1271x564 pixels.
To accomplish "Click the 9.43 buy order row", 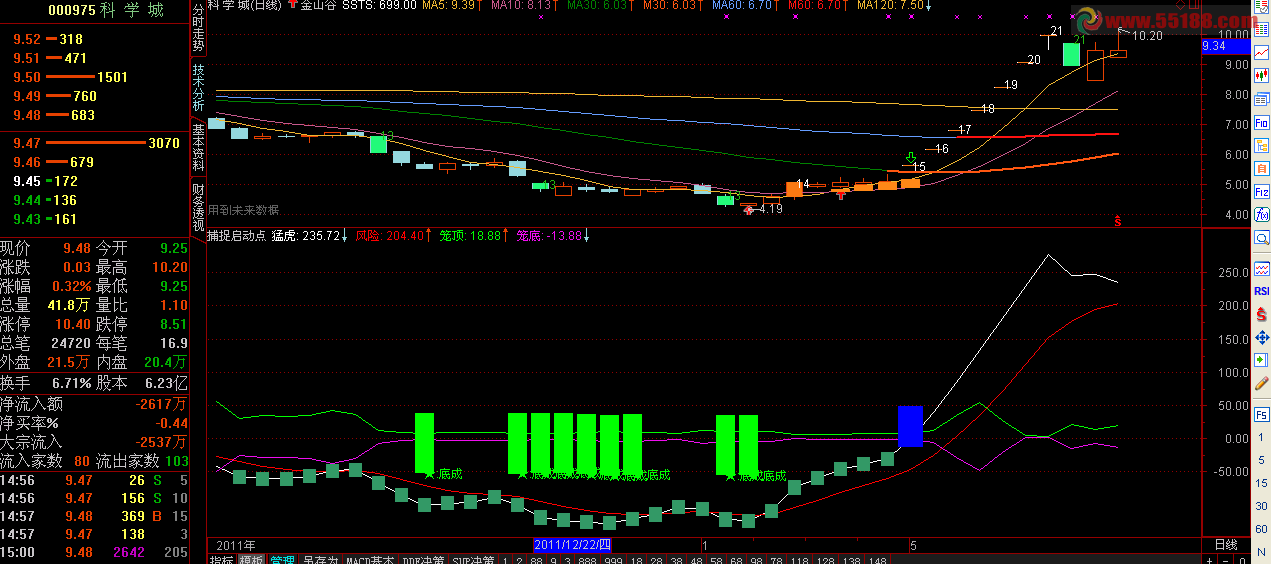I will point(95,219).
